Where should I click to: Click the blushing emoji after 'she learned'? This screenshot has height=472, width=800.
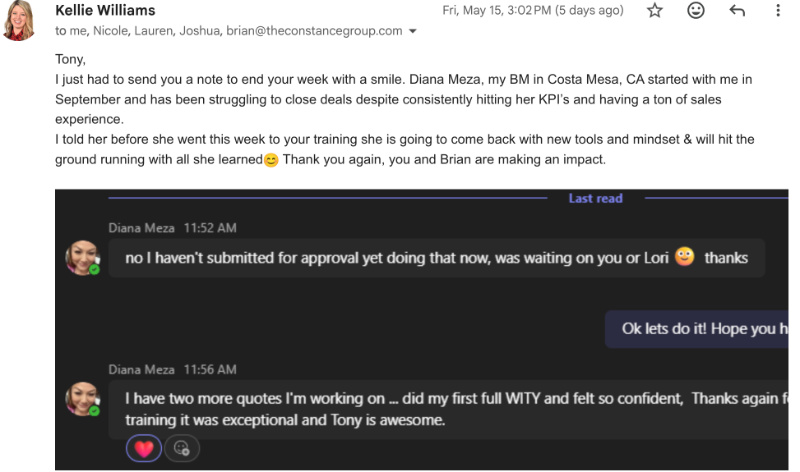point(271,160)
